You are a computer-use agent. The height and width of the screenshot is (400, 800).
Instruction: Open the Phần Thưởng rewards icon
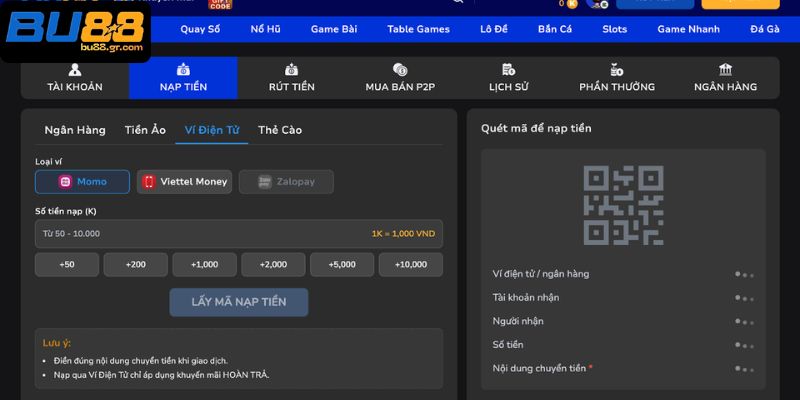[x=617, y=70]
